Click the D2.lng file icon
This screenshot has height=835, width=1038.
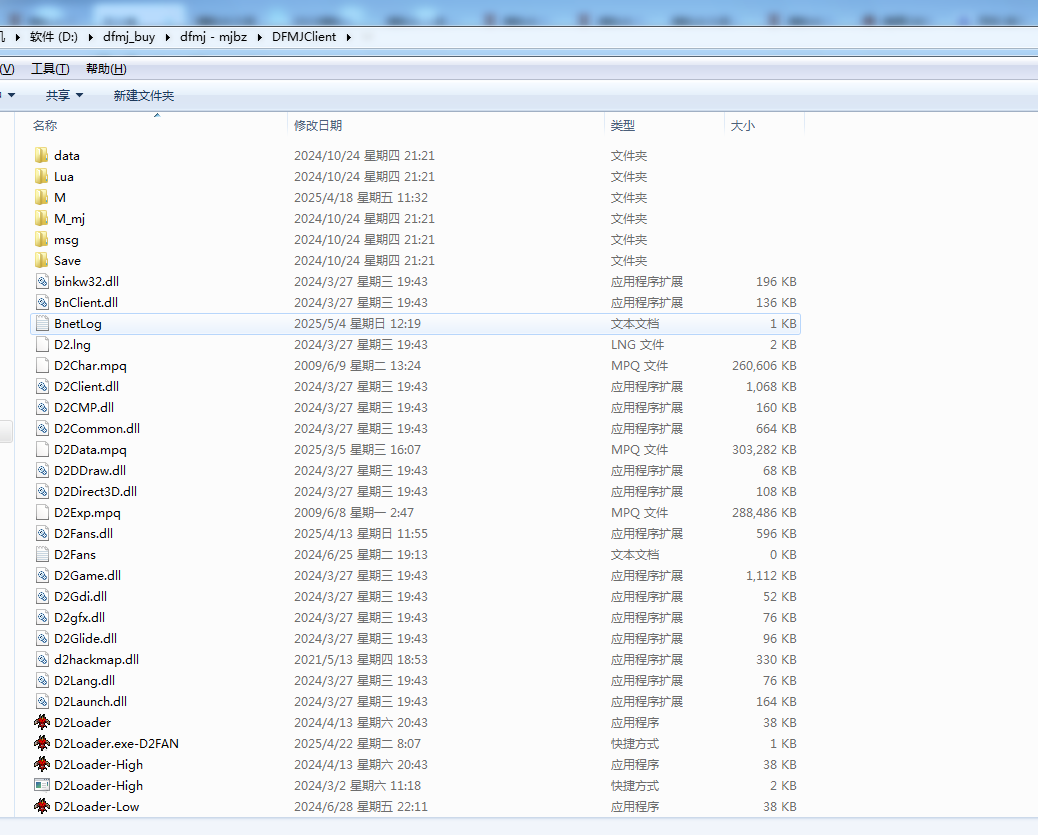tap(42, 344)
